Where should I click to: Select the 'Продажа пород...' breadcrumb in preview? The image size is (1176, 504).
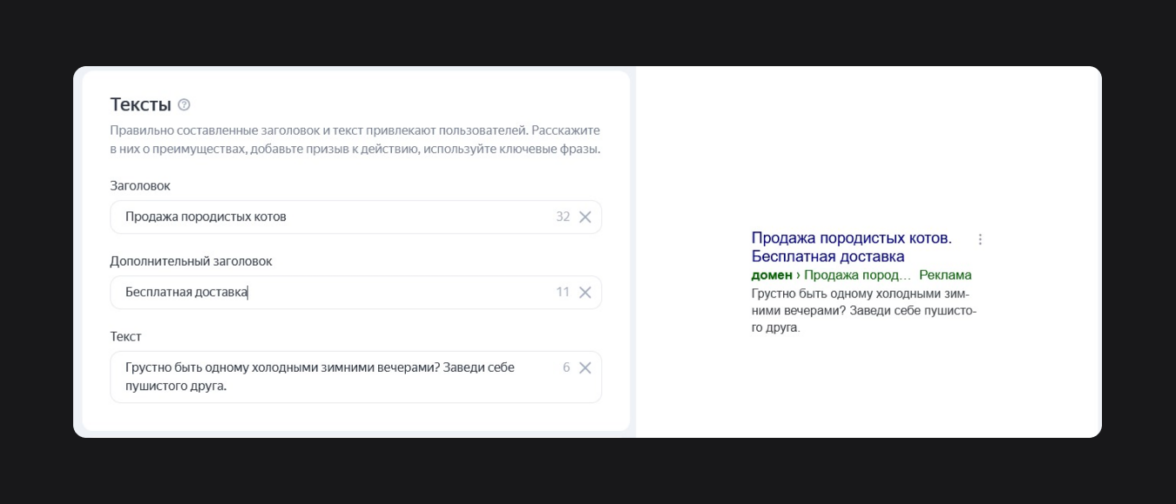pos(857,275)
